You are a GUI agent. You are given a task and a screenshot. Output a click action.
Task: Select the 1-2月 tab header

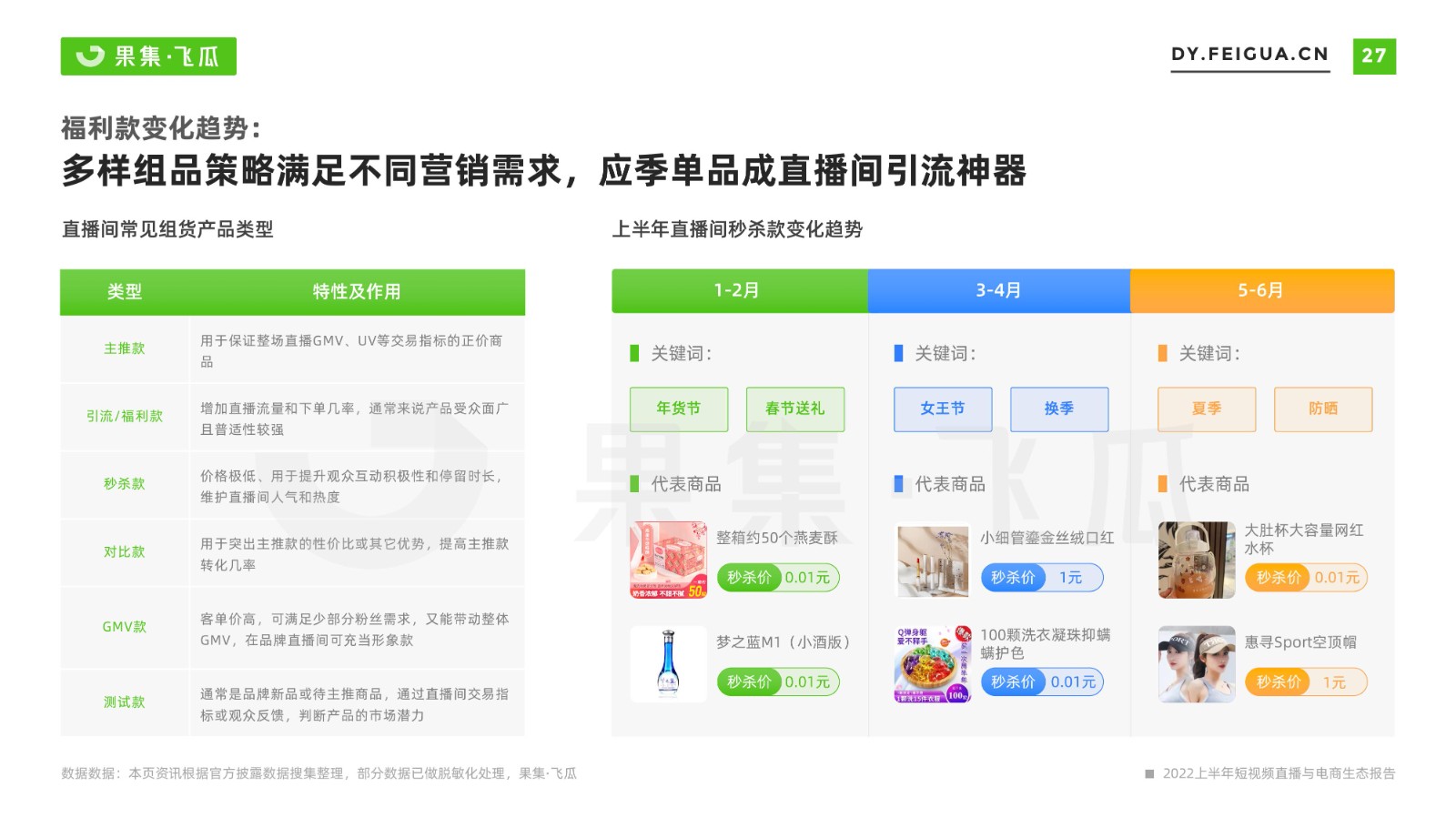(739, 290)
